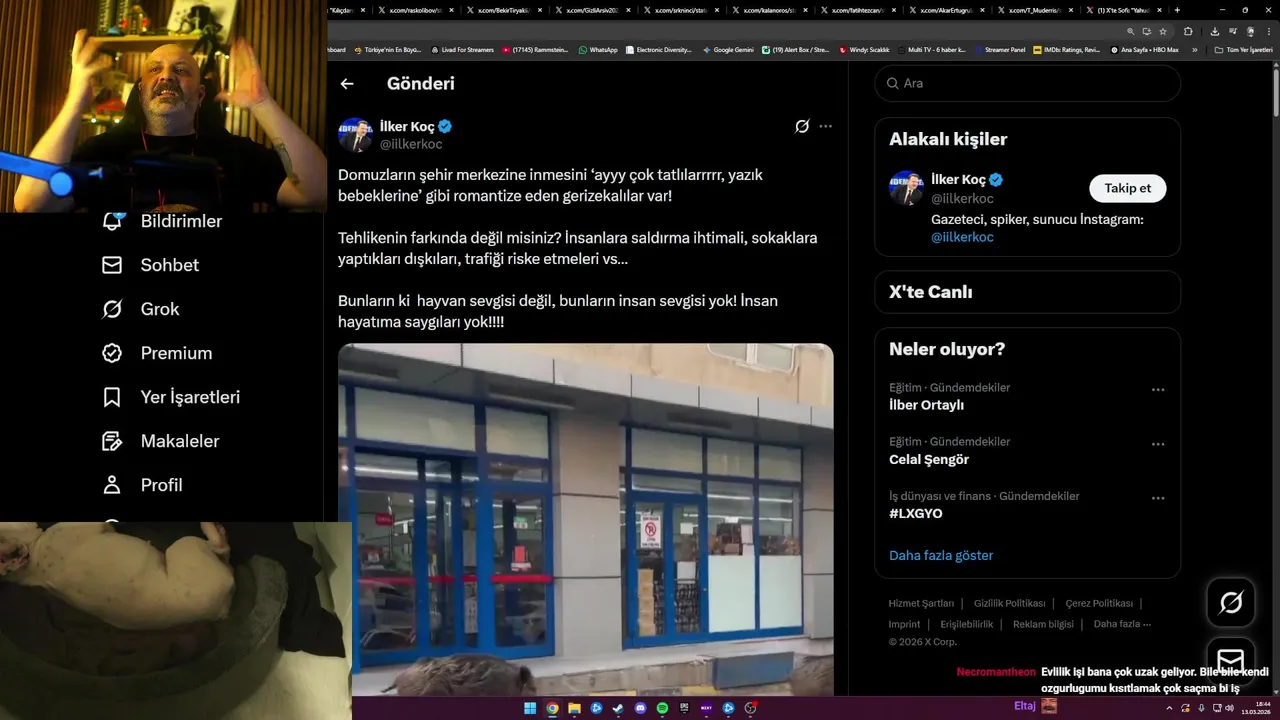Open more options for İlber Ortaylı trend
Viewport: 1280px width, 720px height.
point(1158,390)
